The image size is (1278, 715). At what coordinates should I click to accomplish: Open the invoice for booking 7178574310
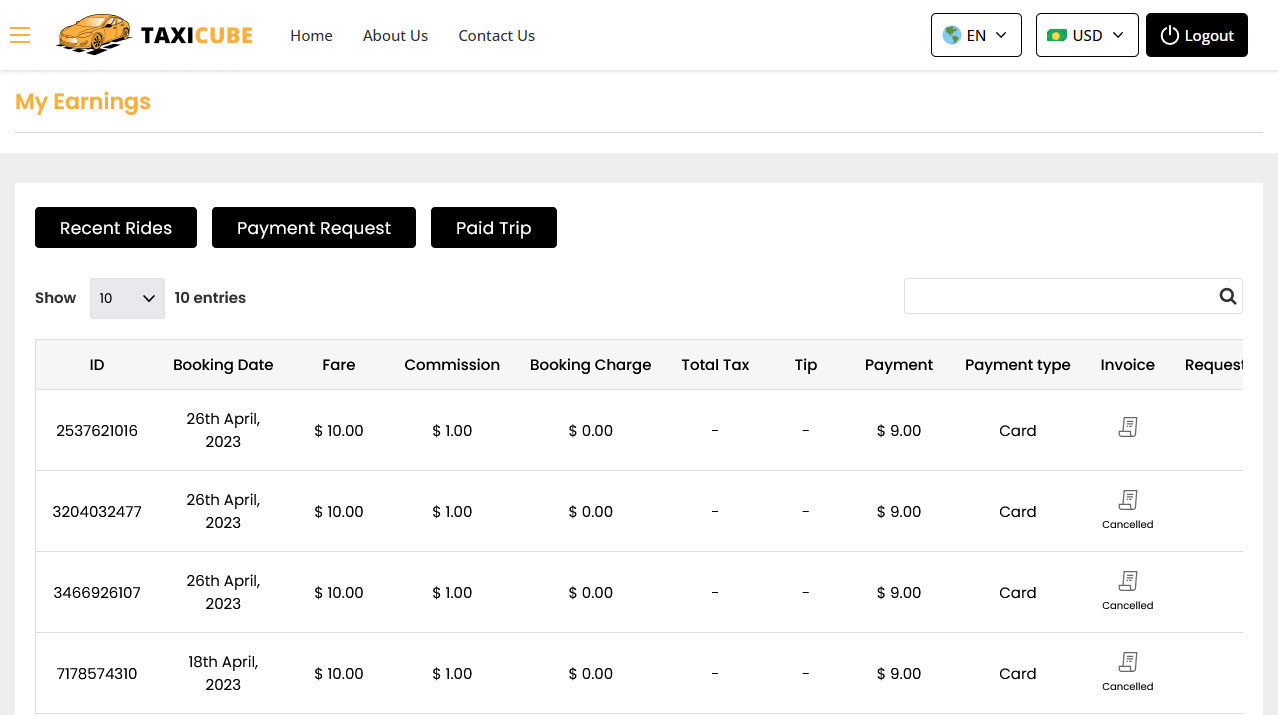click(x=1127, y=663)
